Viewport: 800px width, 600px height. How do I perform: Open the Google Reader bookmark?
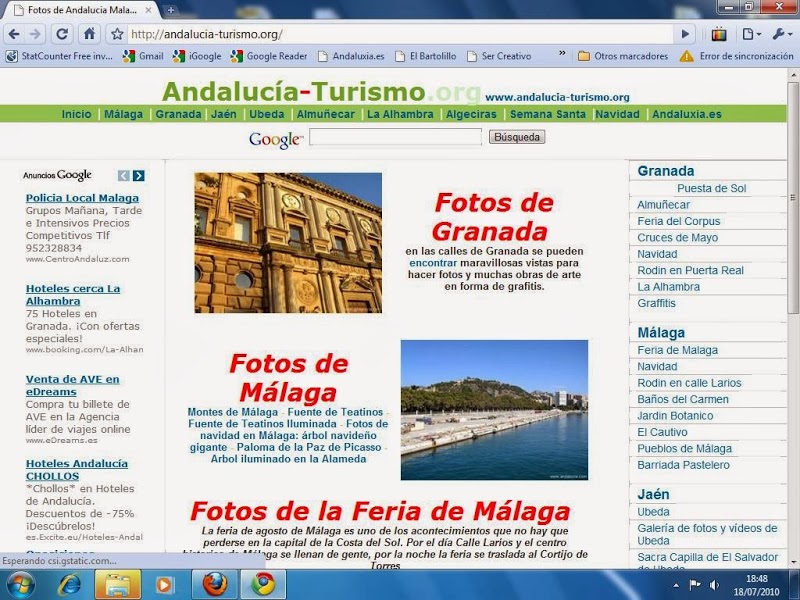coord(269,56)
